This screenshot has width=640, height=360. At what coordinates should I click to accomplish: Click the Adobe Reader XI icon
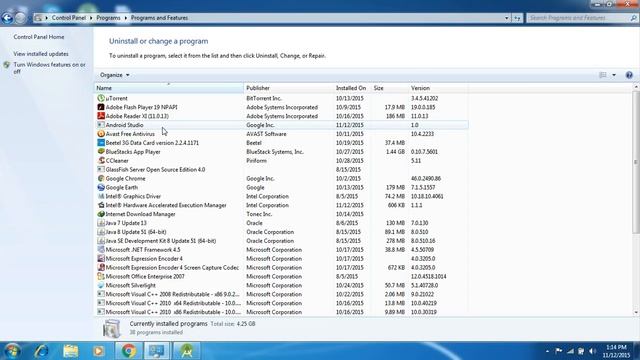tap(101, 116)
